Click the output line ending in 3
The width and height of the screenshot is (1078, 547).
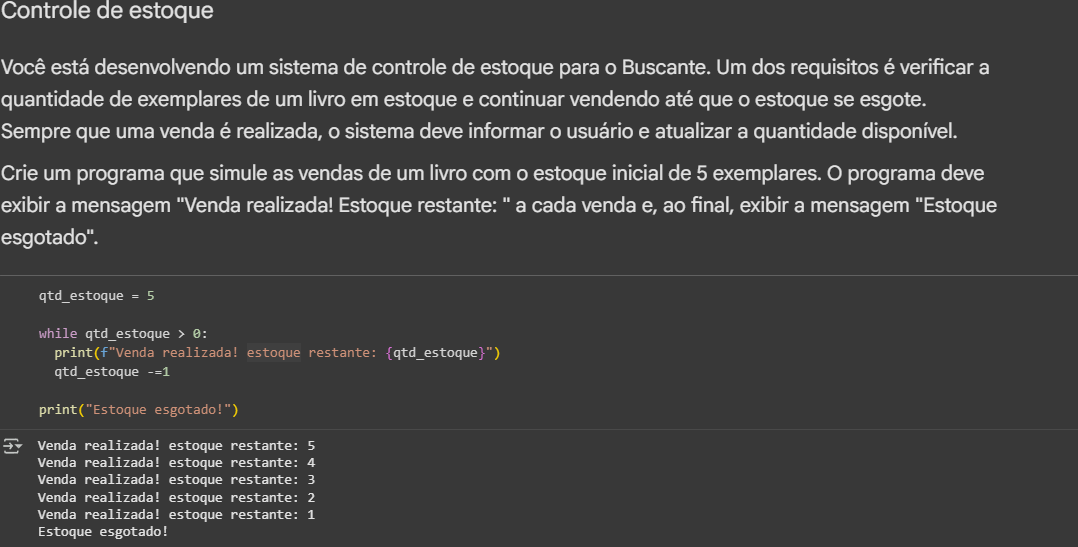pos(176,480)
